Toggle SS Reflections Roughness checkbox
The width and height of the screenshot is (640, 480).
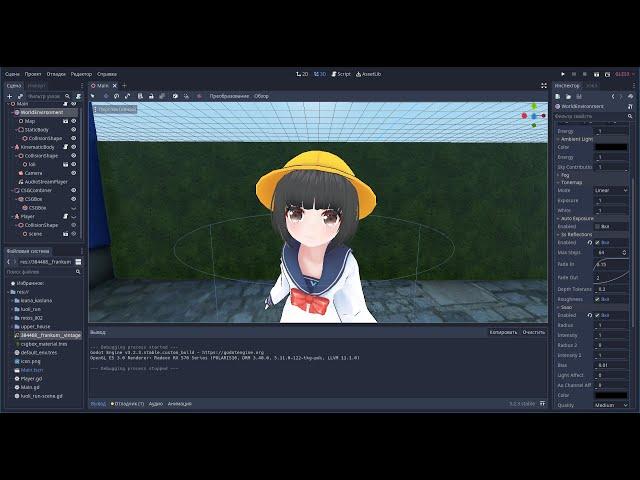tap(598, 299)
